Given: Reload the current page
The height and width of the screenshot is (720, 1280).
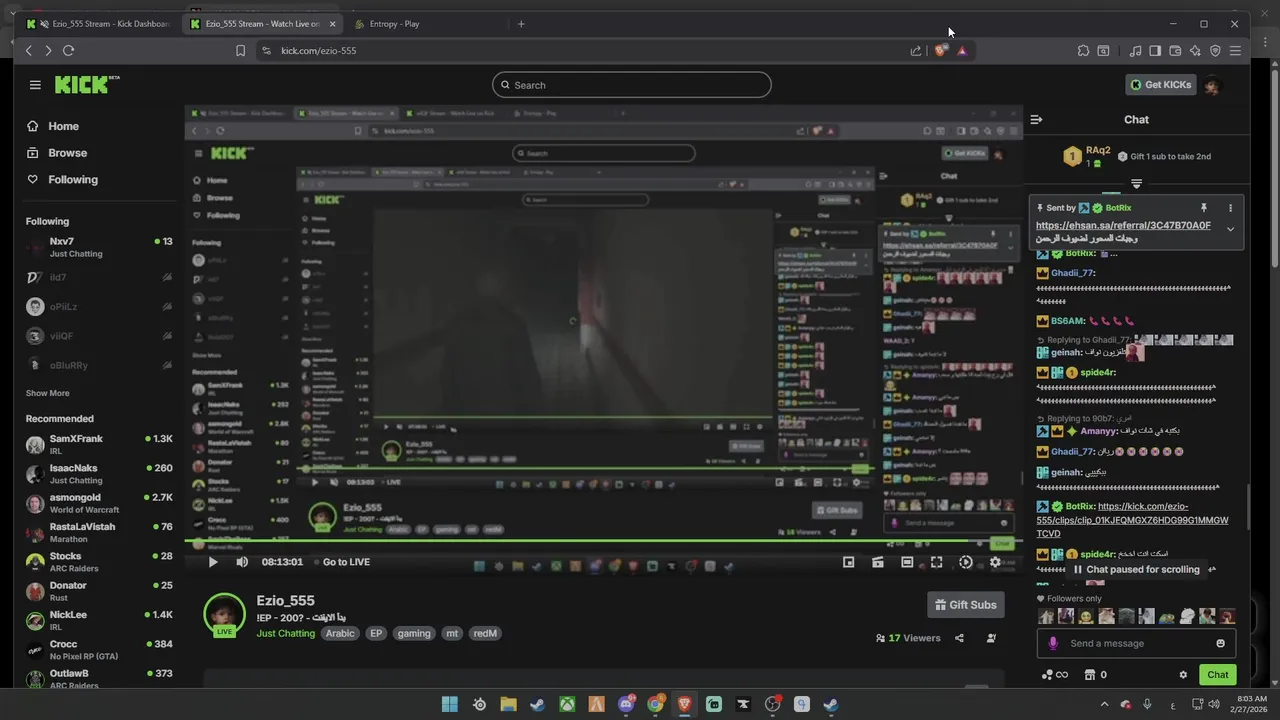Looking at the screenshot, I should [x=68, y=50].
